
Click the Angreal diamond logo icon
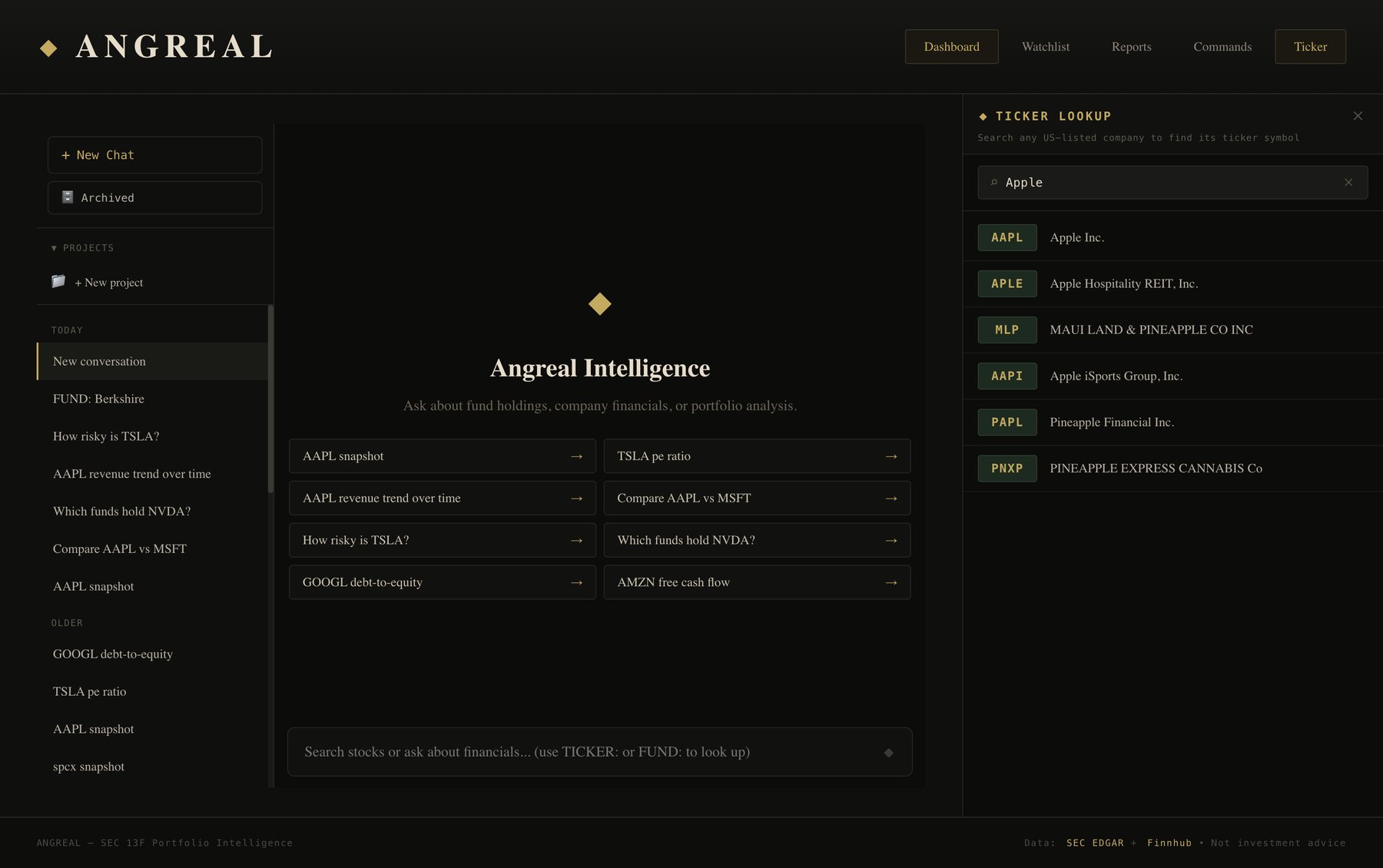tap(48, 48)
